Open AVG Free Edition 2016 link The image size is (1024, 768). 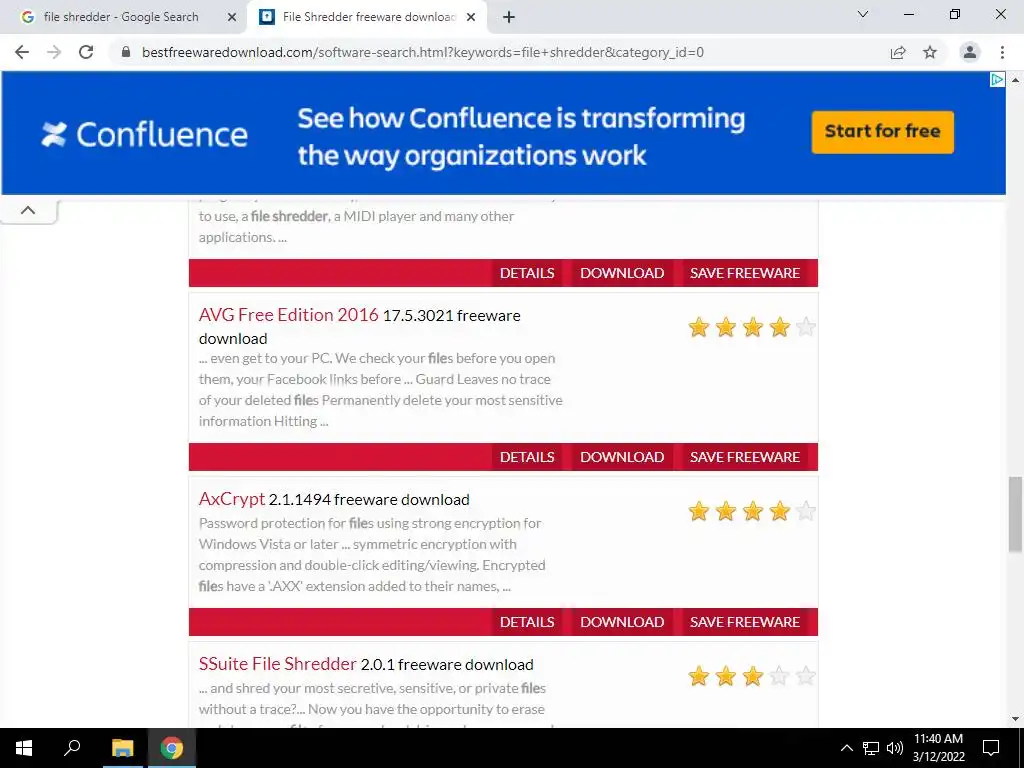289,315
